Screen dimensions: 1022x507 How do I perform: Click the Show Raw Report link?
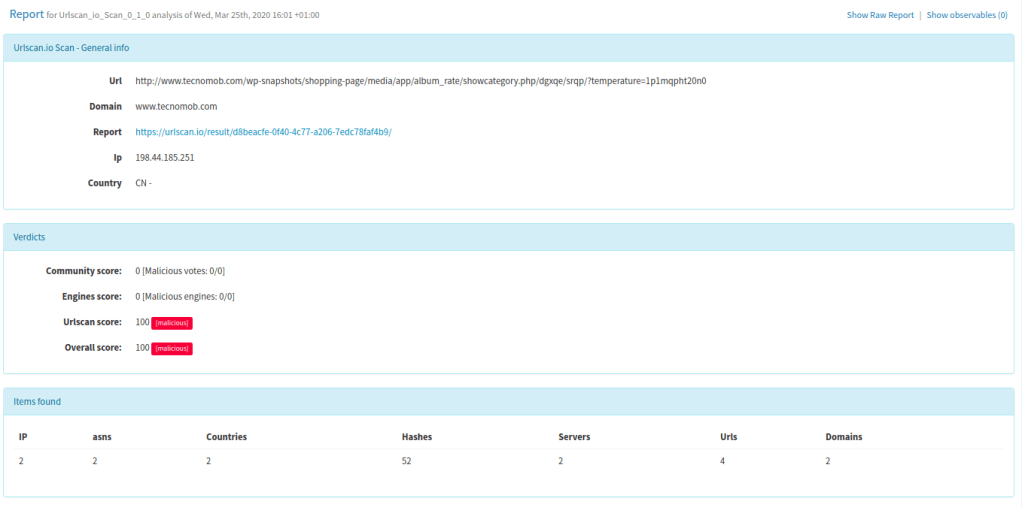coord(879,15)
